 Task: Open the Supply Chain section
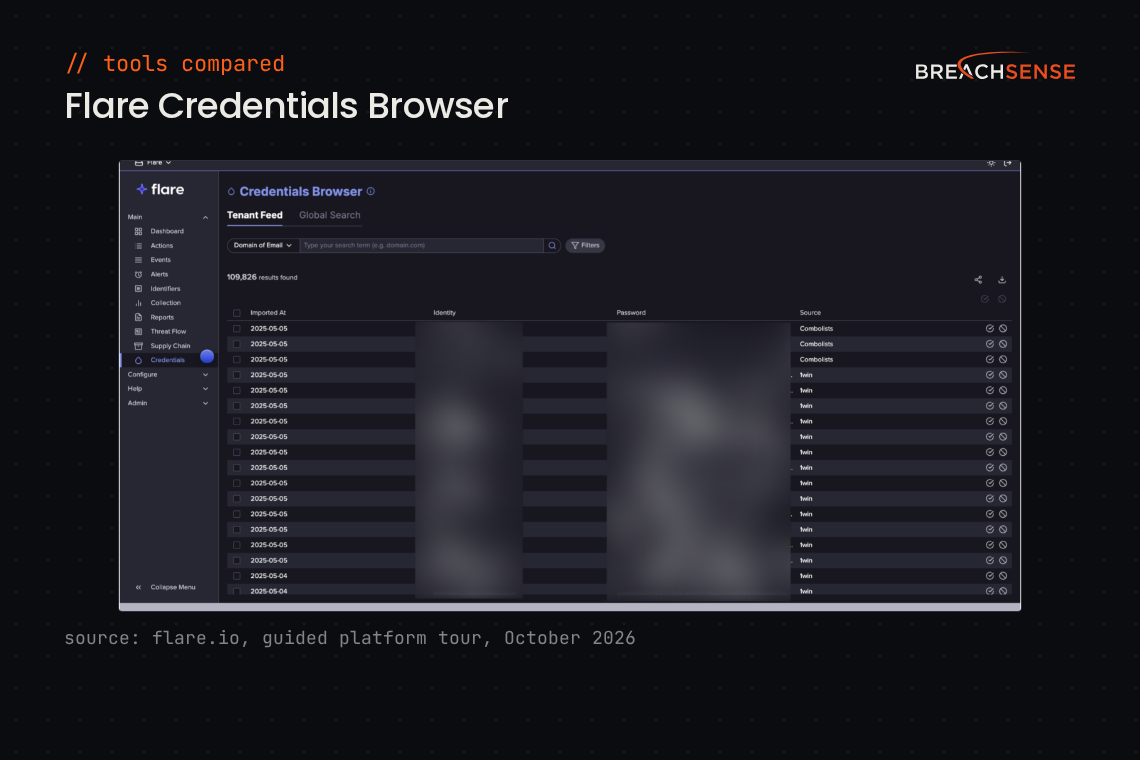pyautogui.click(x=170, y=346)
